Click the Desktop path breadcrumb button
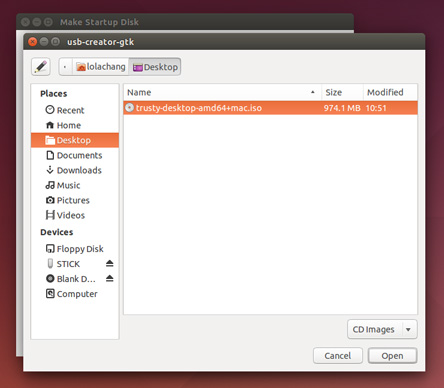 155,67
